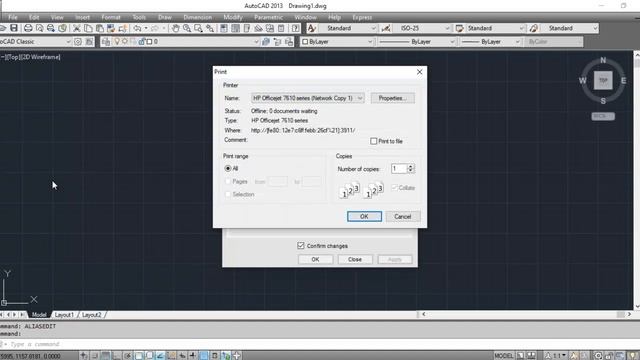This screenshot has width=640, height=360.
Task: Toggle Ortho Mode in the status bar
Action: pos(116,356)
